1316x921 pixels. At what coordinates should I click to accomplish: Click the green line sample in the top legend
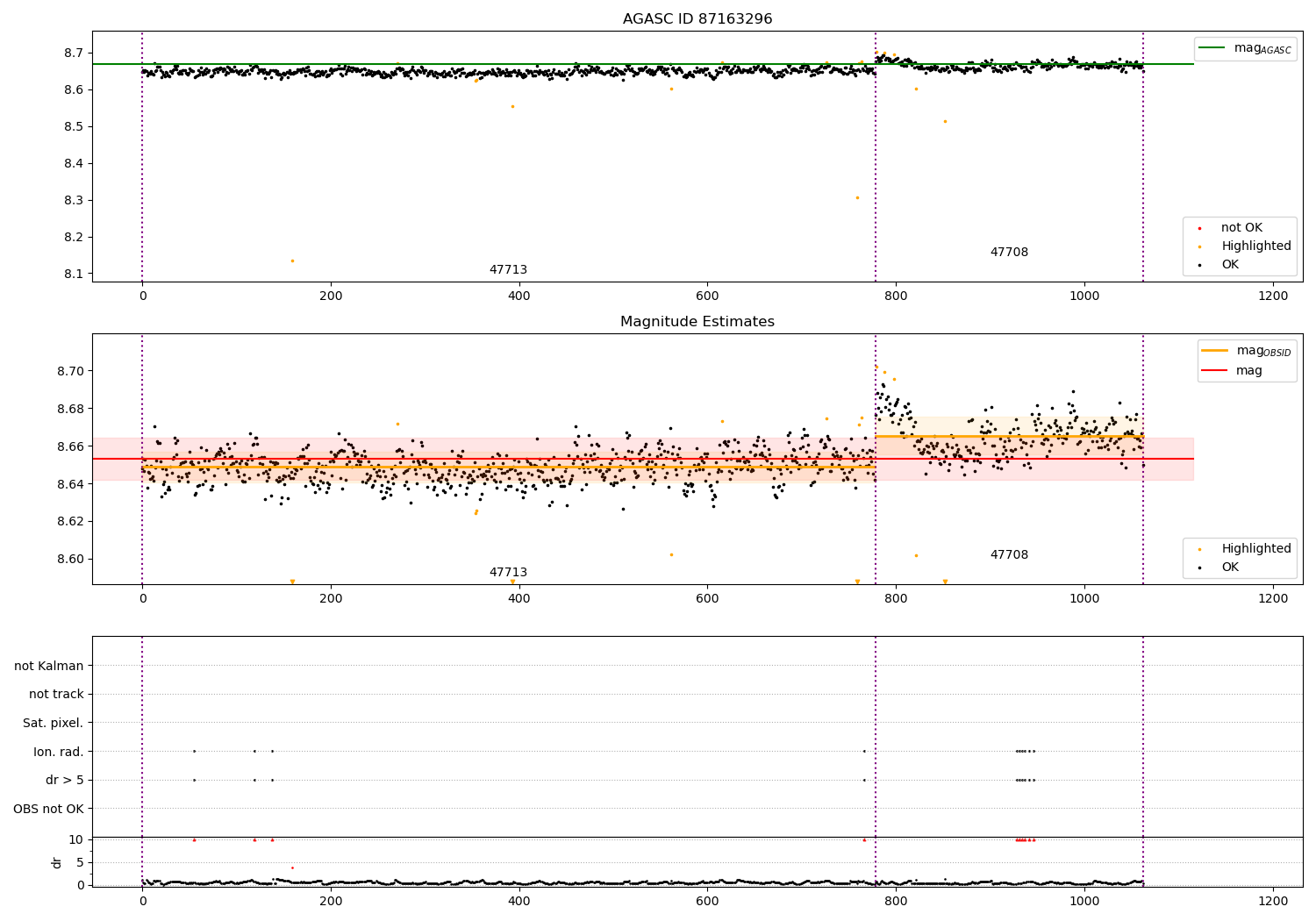(1212, 47)
